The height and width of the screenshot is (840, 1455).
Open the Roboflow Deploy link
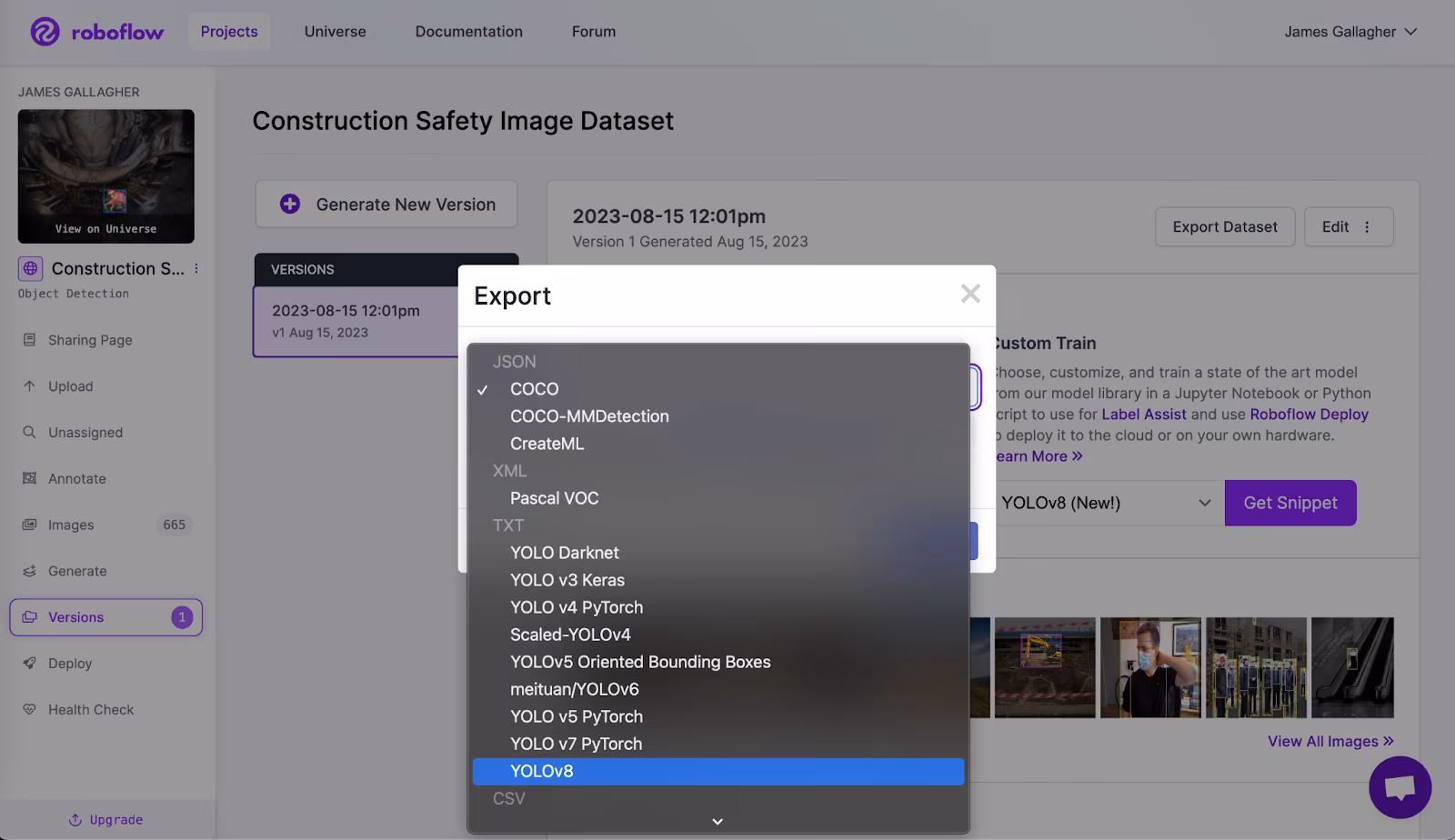(1309, 415)
